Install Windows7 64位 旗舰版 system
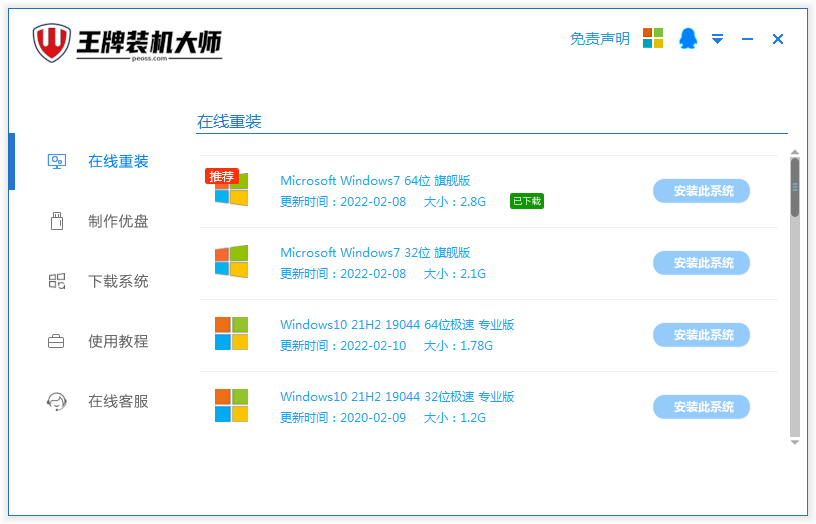Image resolution: width=816 pixels, height=524 pixels. (702, 191)
